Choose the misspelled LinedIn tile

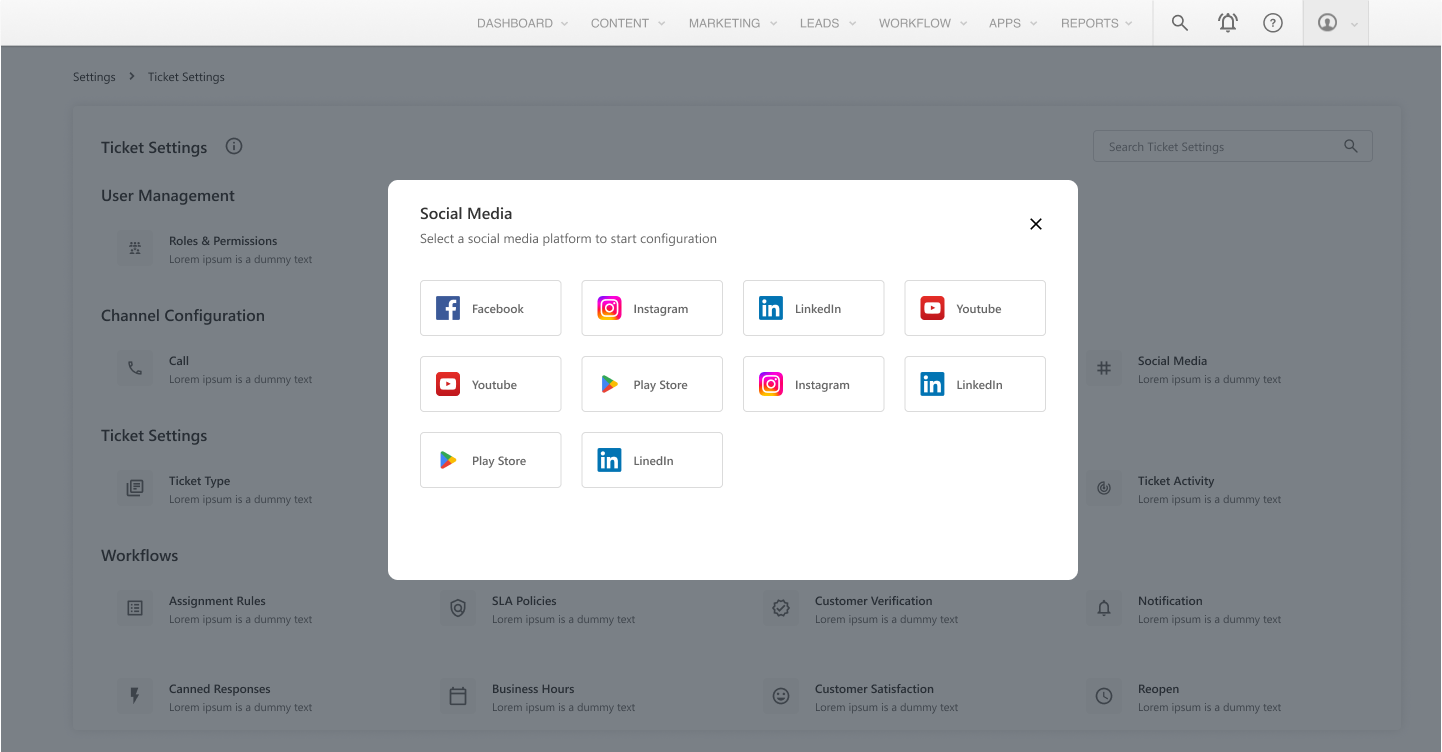point(651,460)
